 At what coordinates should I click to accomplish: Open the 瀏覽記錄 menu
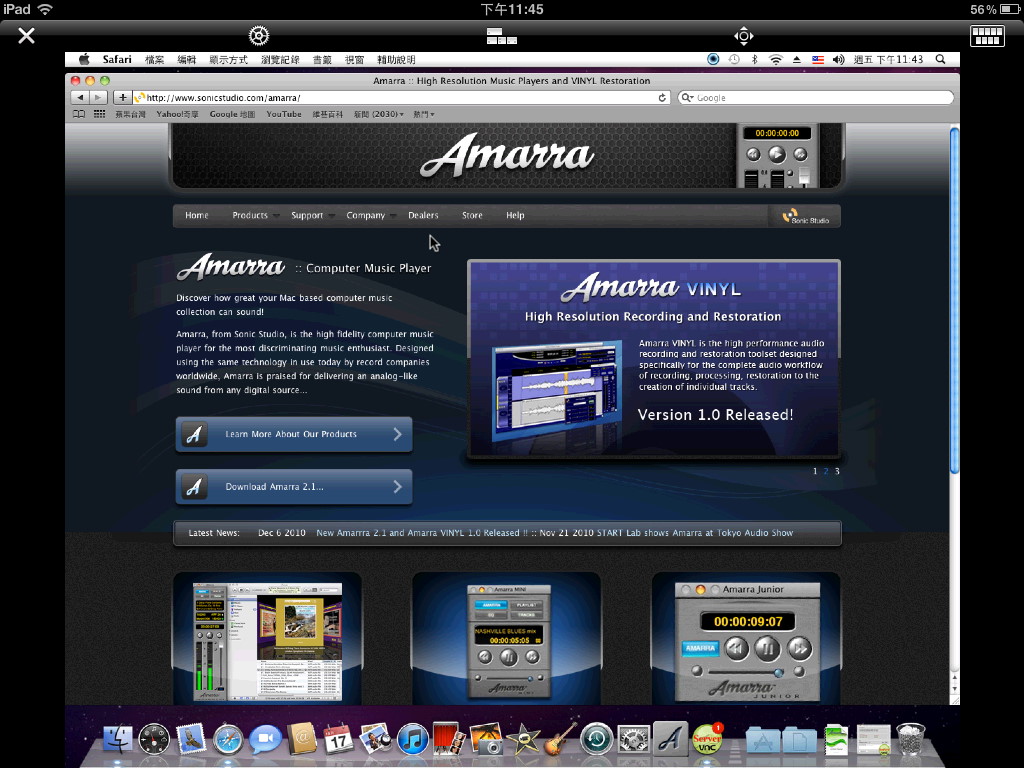280,59
